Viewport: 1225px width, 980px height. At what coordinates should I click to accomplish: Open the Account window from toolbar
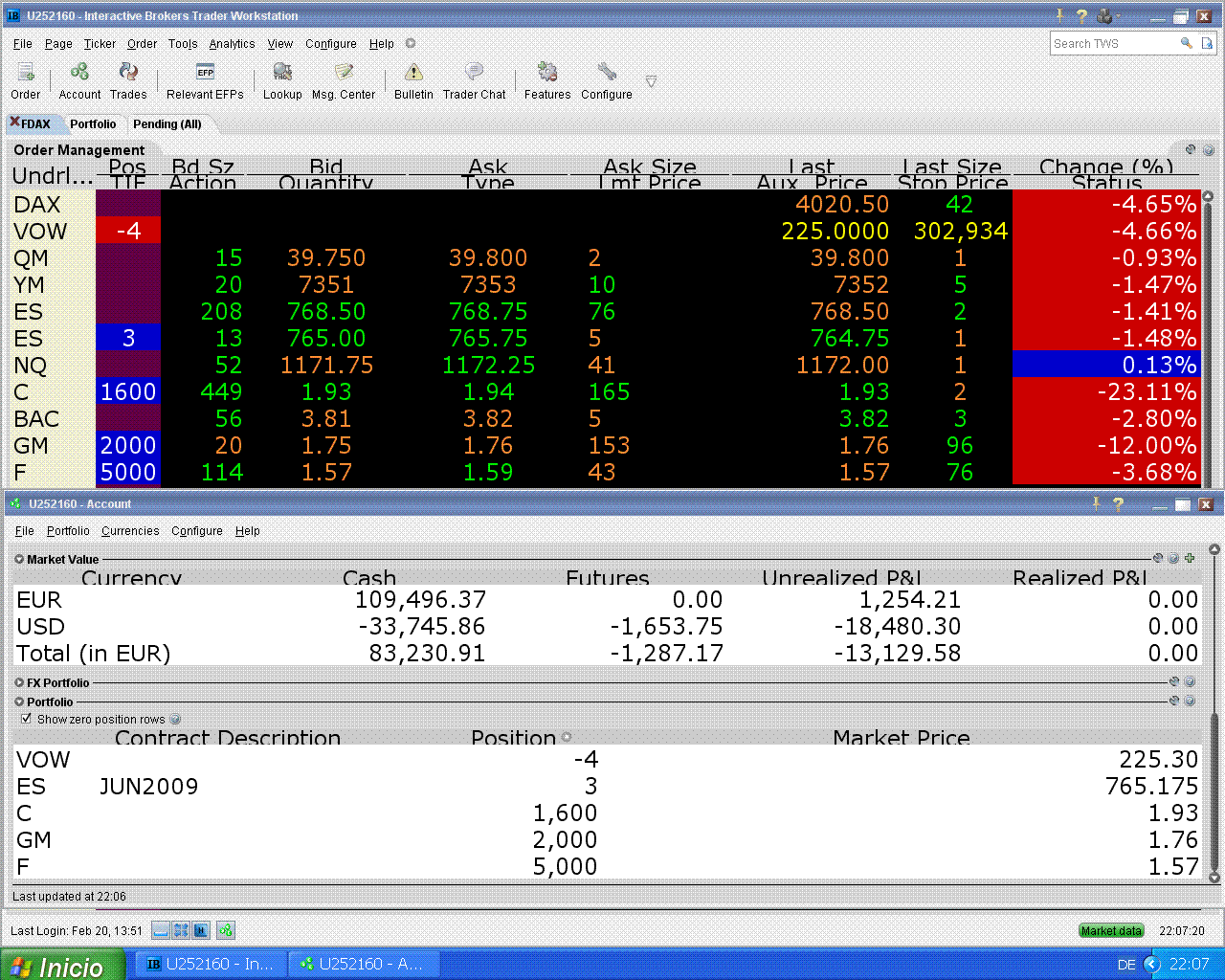point(79,73)
